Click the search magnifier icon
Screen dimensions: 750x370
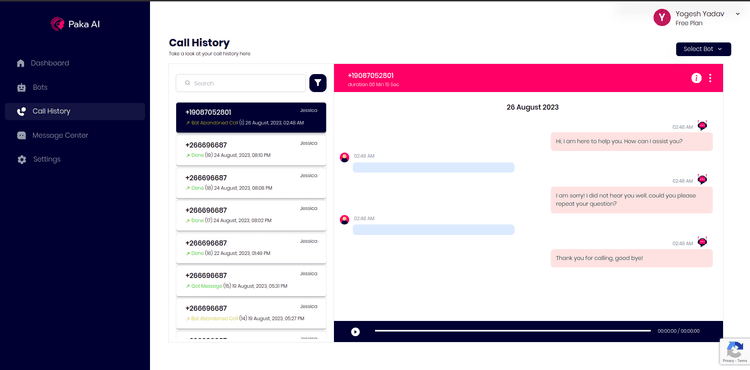[x=188, y=83]
